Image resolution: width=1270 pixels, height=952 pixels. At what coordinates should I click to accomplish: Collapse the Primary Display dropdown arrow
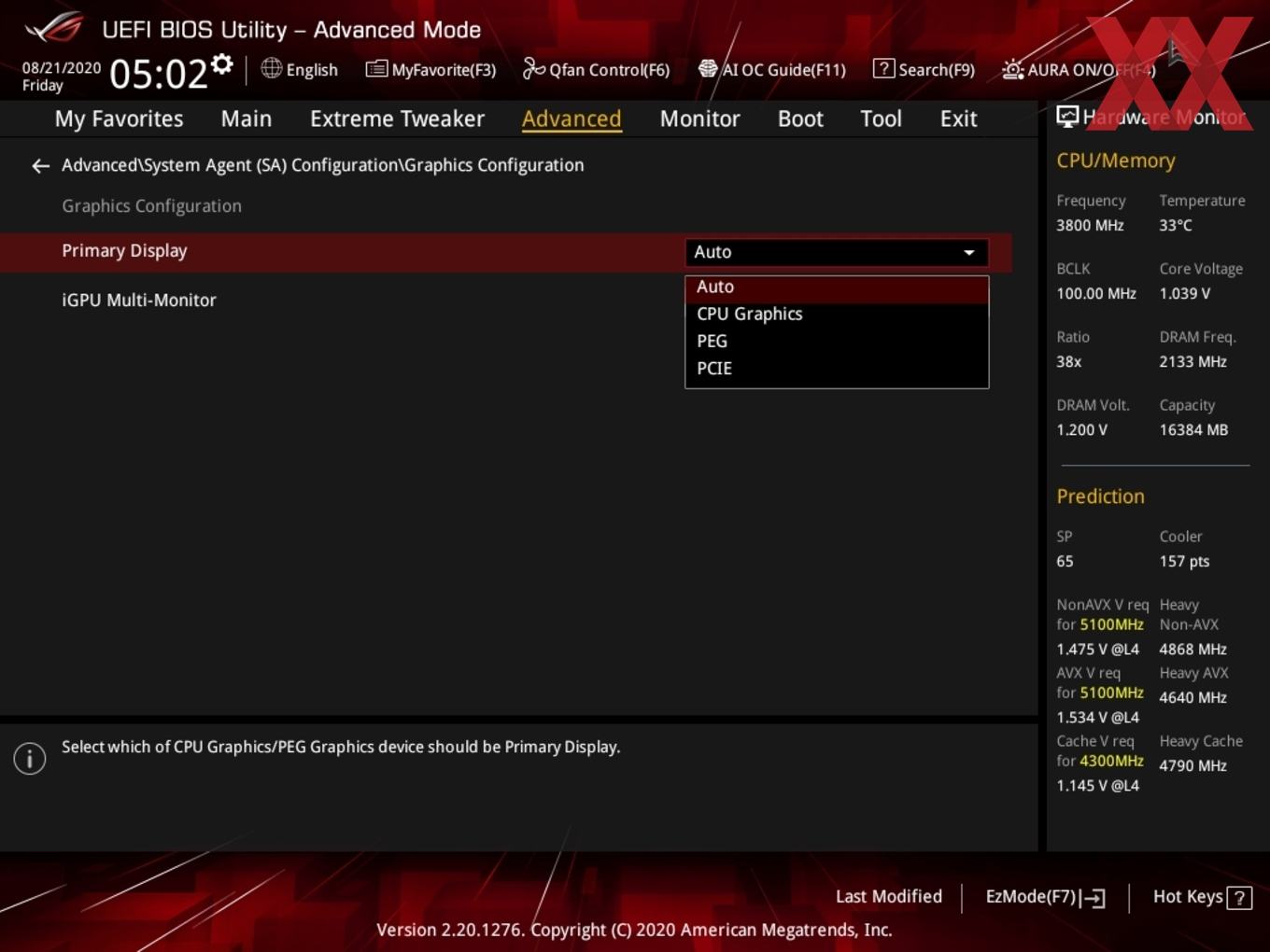(x=969, y=252)
